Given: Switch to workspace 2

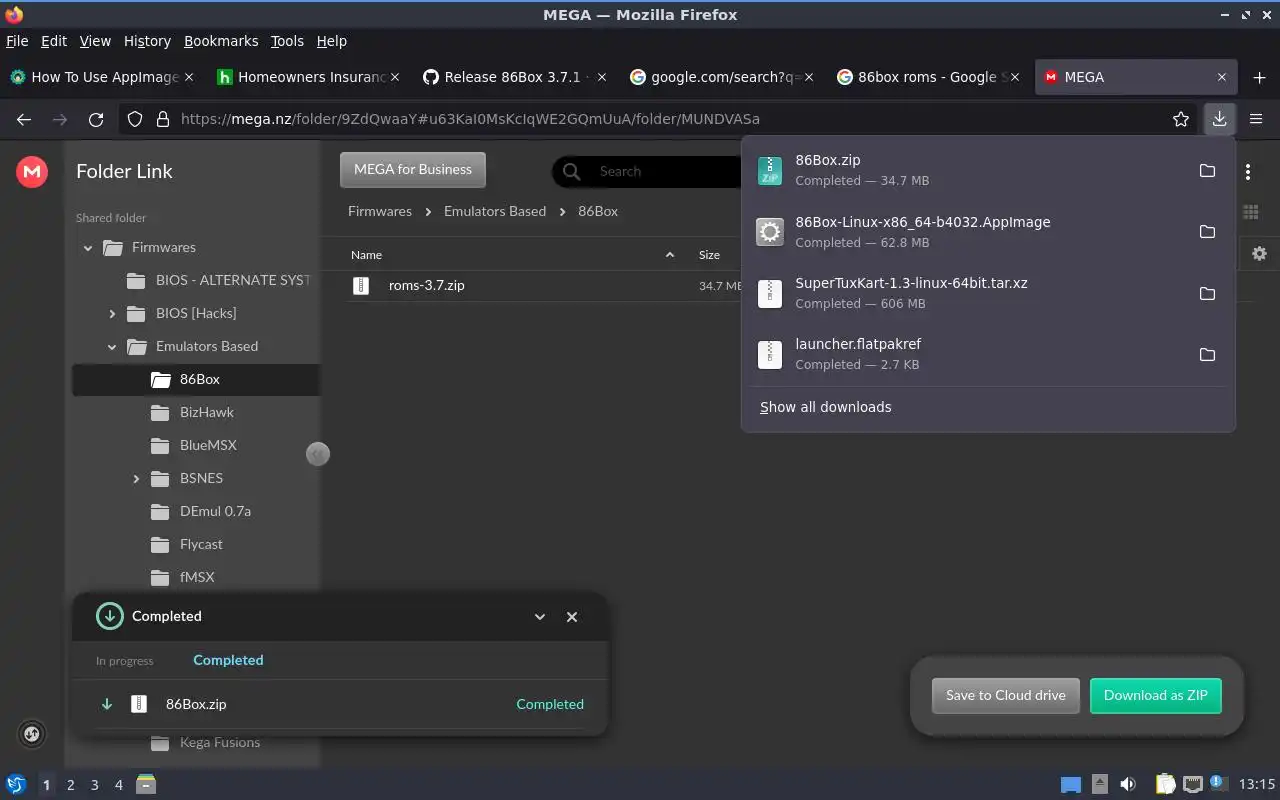Looking at the screenshot, I should click(x=70, y=785).
